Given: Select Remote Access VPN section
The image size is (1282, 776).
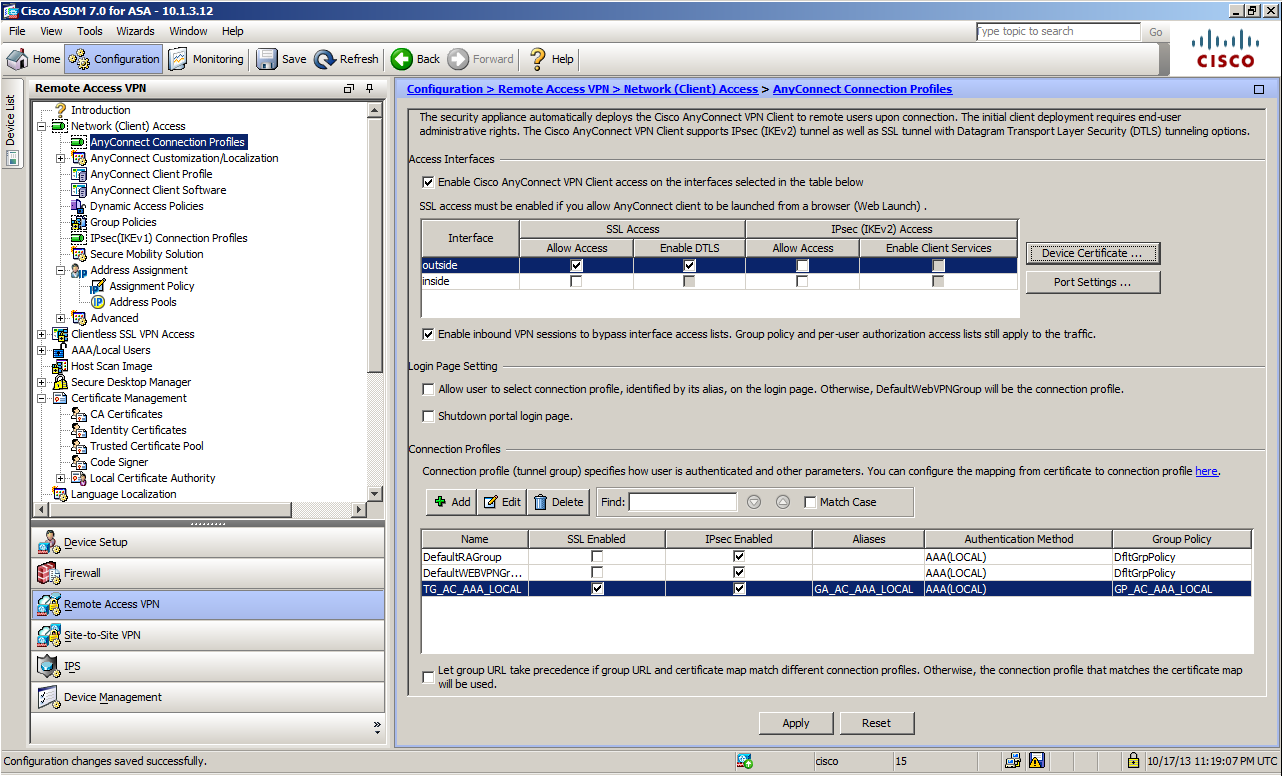Looking at the screenshot, I should tap(208, 604).
